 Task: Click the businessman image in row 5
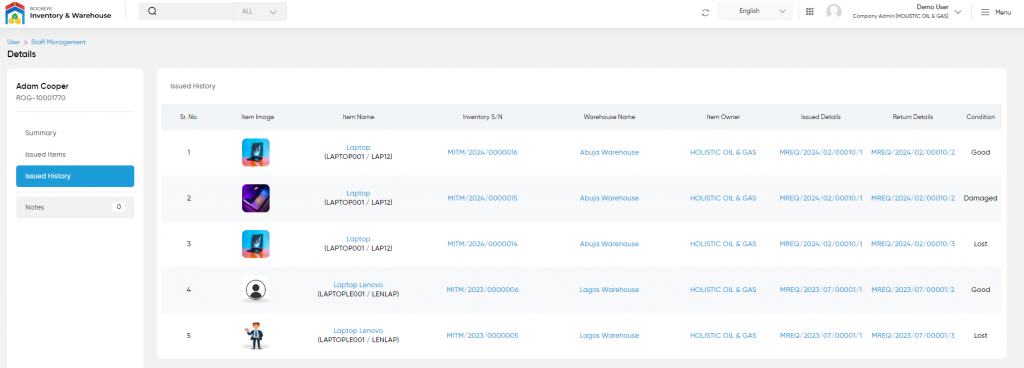[x=255, y=335]
